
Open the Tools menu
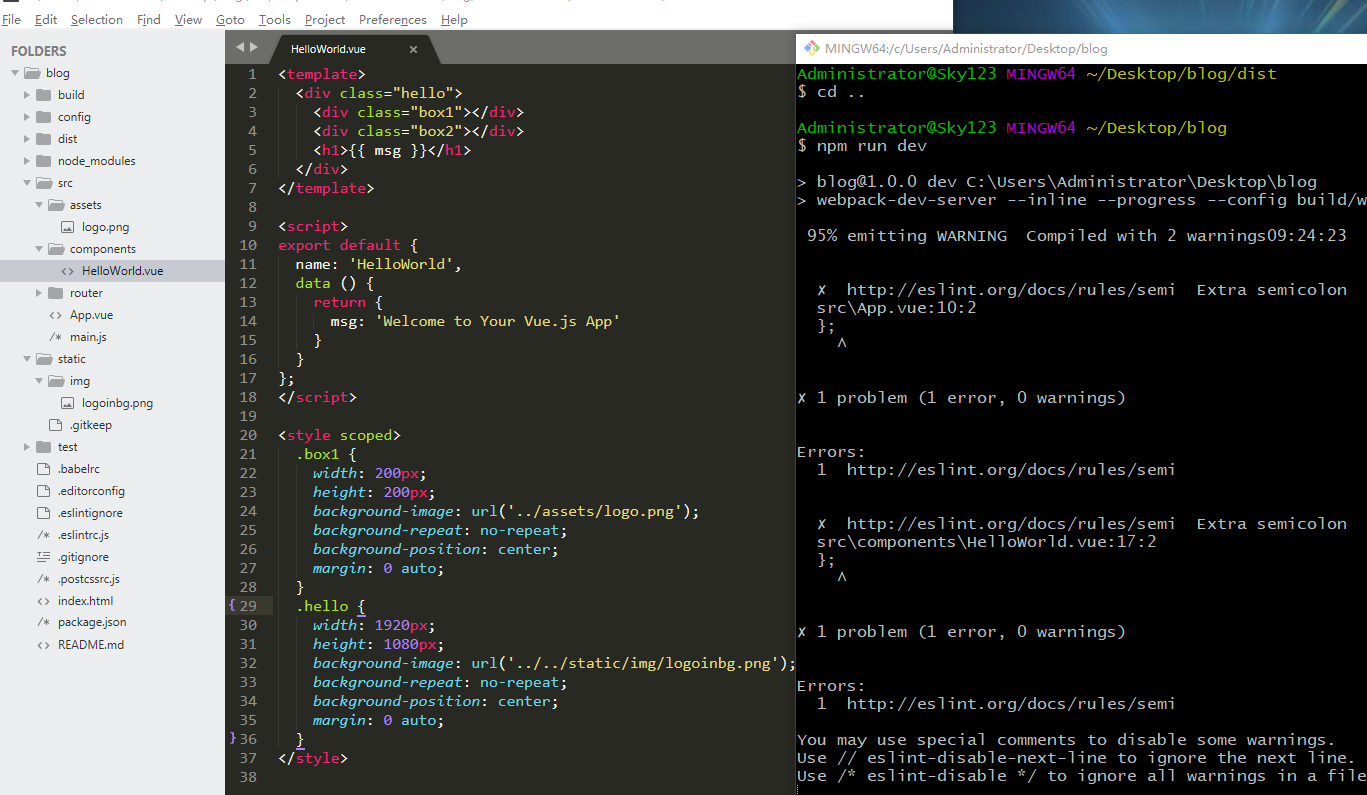tap(275, 19)
